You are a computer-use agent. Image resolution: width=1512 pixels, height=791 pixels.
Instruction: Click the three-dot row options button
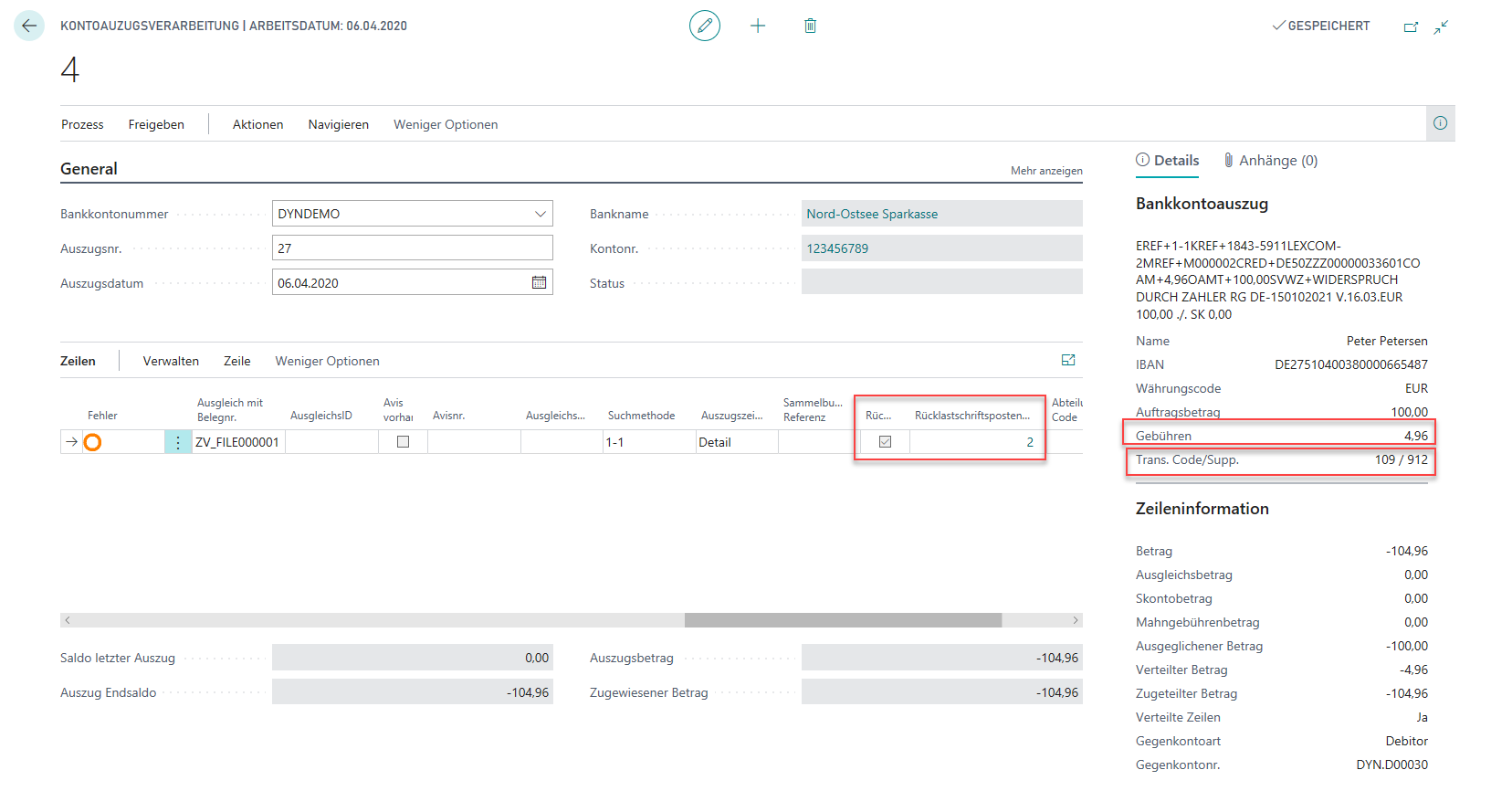[x=178, y=442]
